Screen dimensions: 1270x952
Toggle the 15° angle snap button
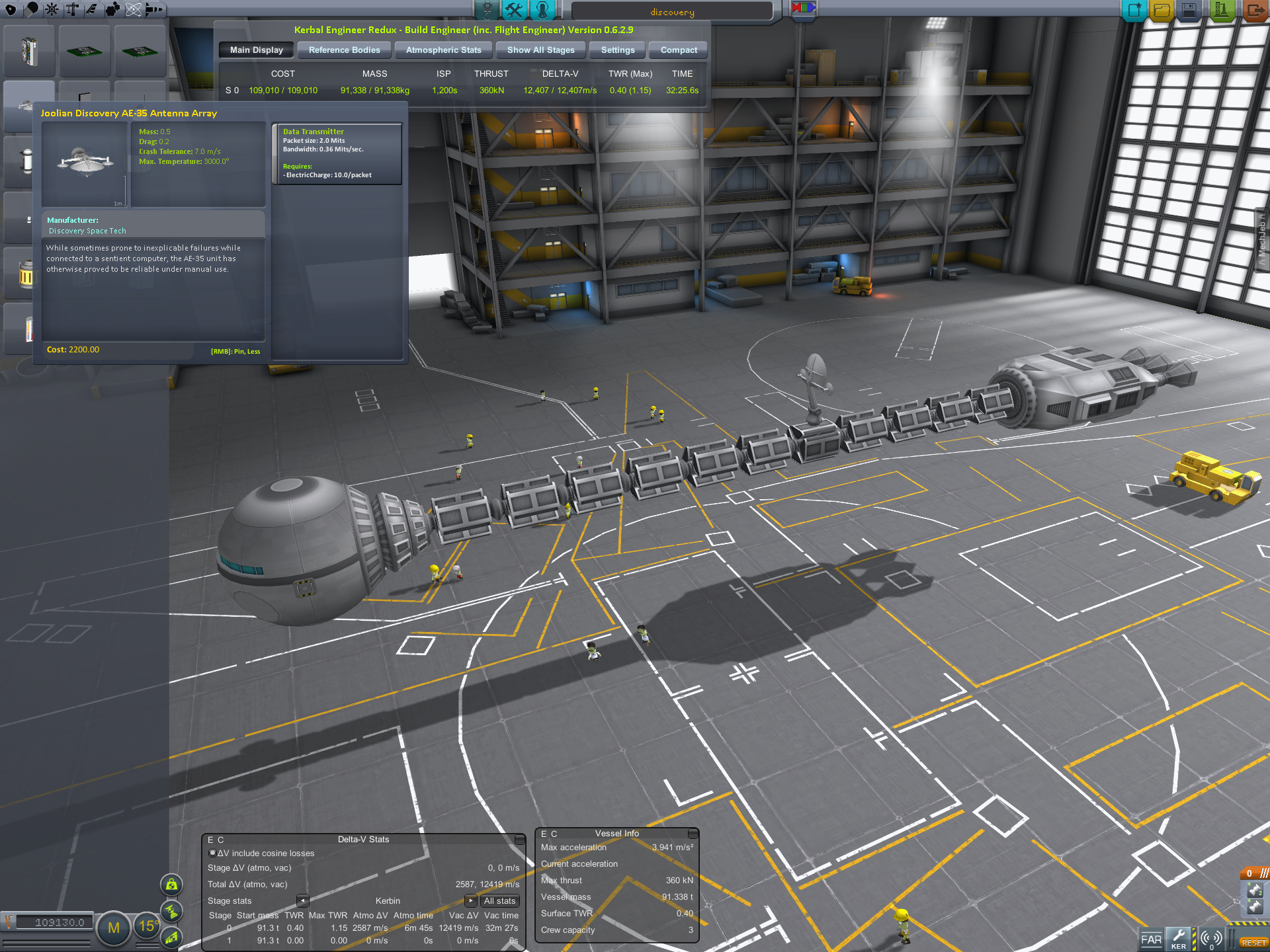tap(146, 926)
